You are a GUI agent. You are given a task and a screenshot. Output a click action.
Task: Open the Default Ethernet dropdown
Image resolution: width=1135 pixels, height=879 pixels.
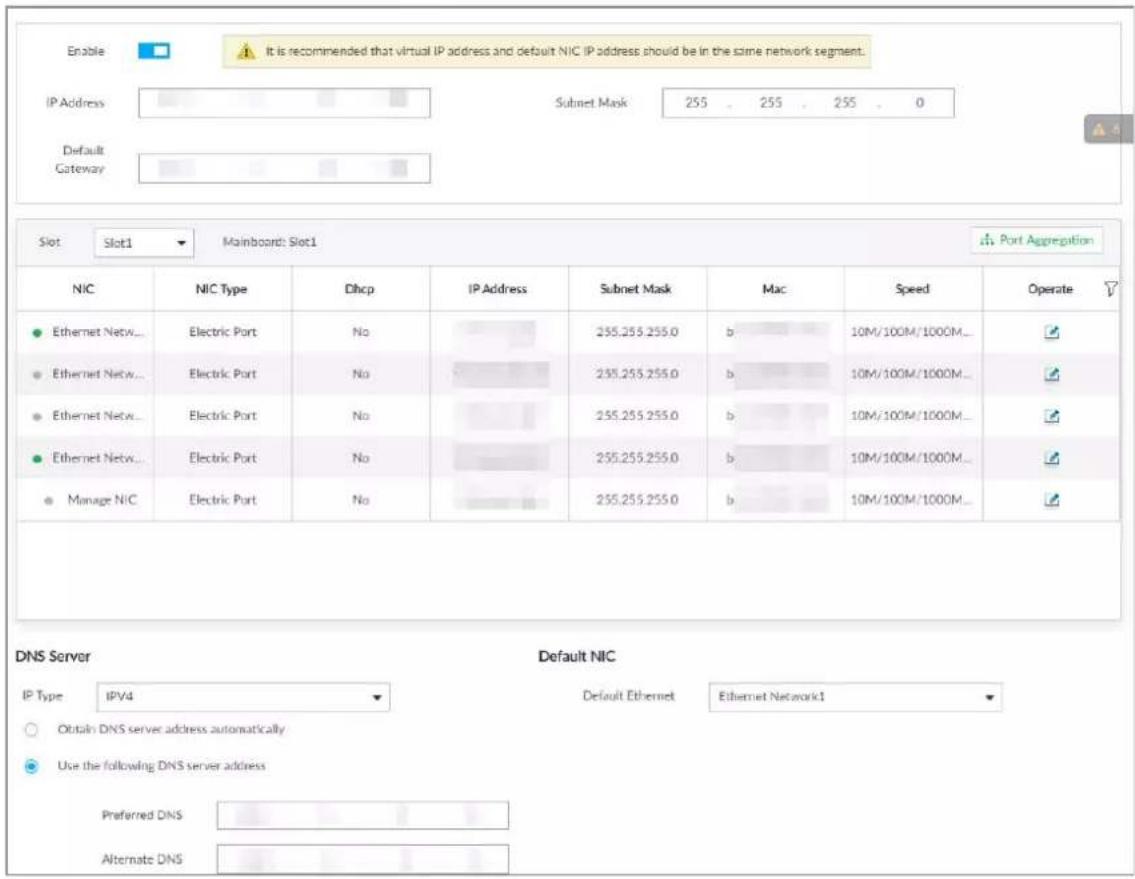[x=856, y=697]
